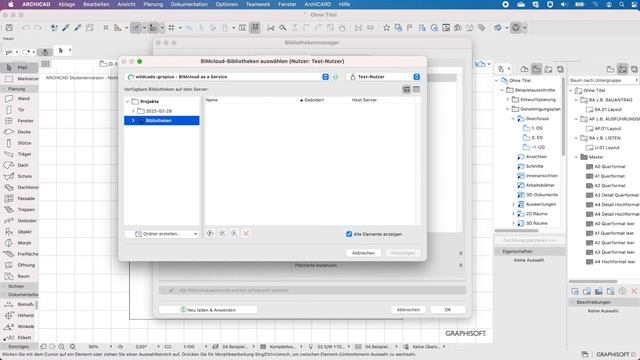Switch to flat list view in dialog
Image resolution: width=640 pixels, height=360 pixels.
[416, 89]
